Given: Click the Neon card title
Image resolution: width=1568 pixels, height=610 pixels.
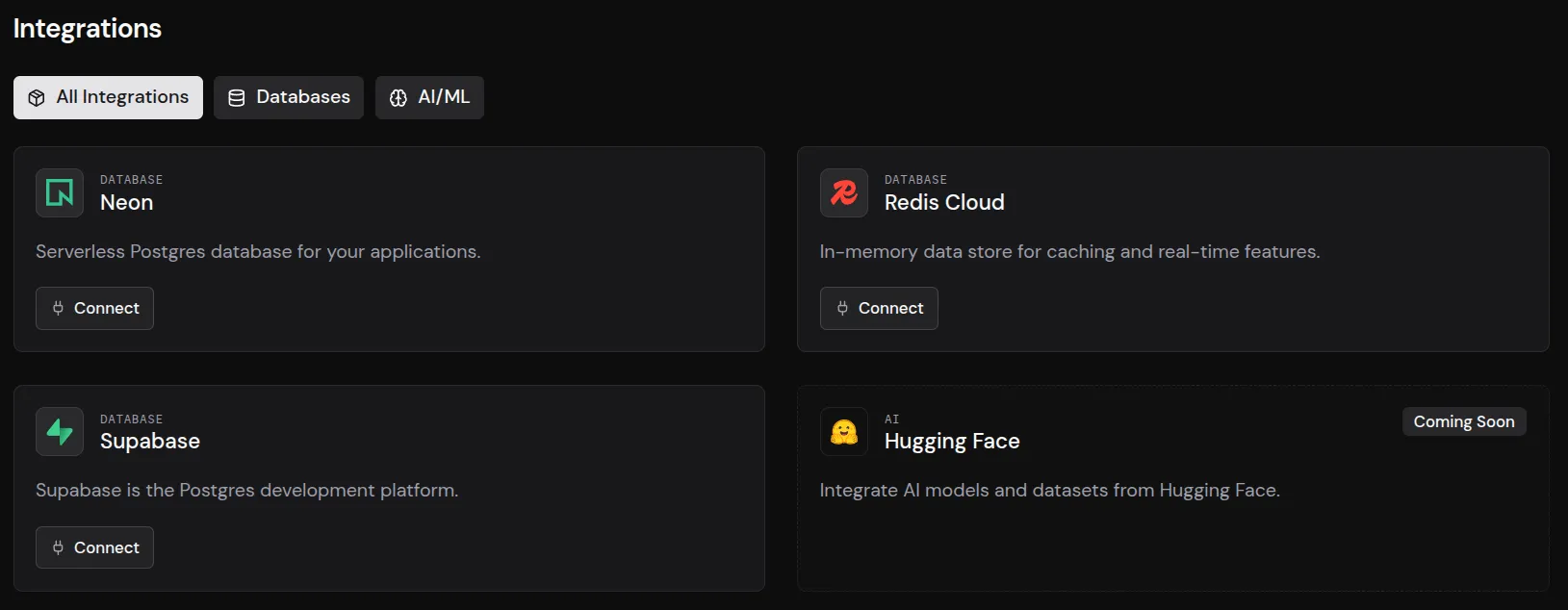Looking at the screenshot, I should pyautogui.click(x=127, y=202).
